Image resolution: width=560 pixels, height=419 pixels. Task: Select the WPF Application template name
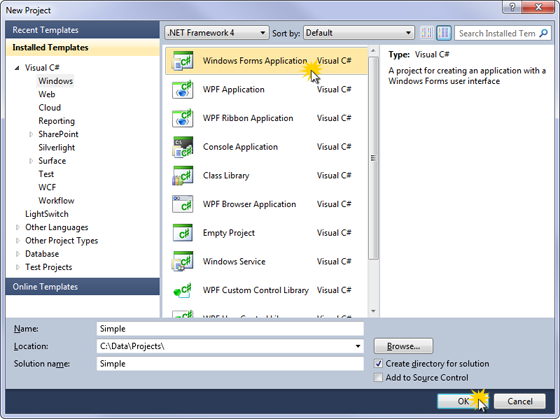tap(234, 89)
